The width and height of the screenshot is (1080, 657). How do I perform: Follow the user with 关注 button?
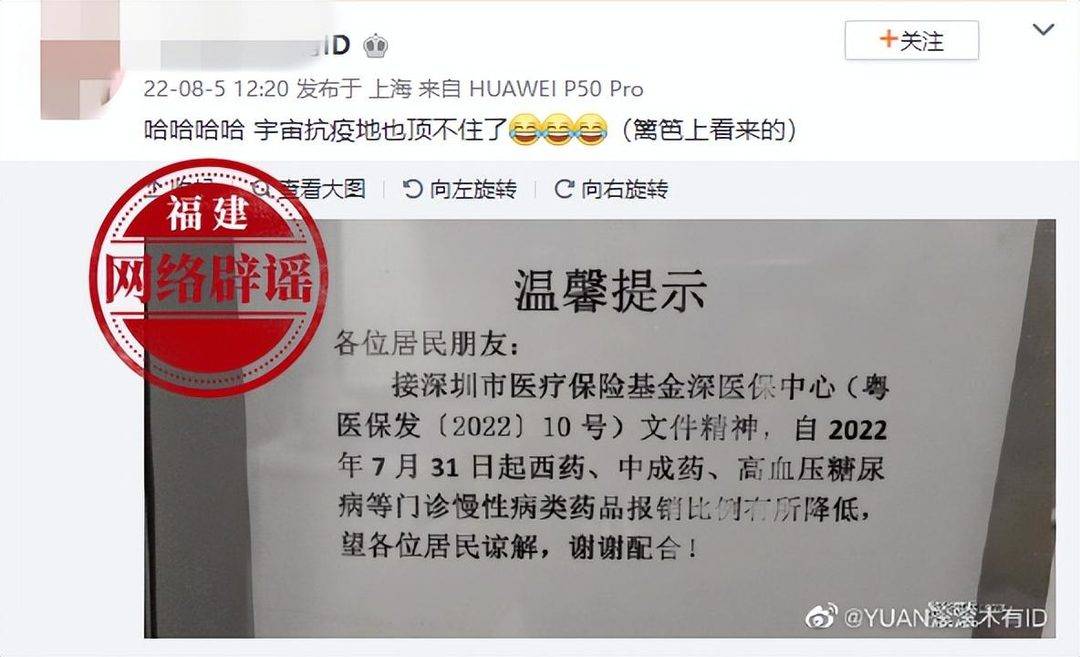click(911, 40)
